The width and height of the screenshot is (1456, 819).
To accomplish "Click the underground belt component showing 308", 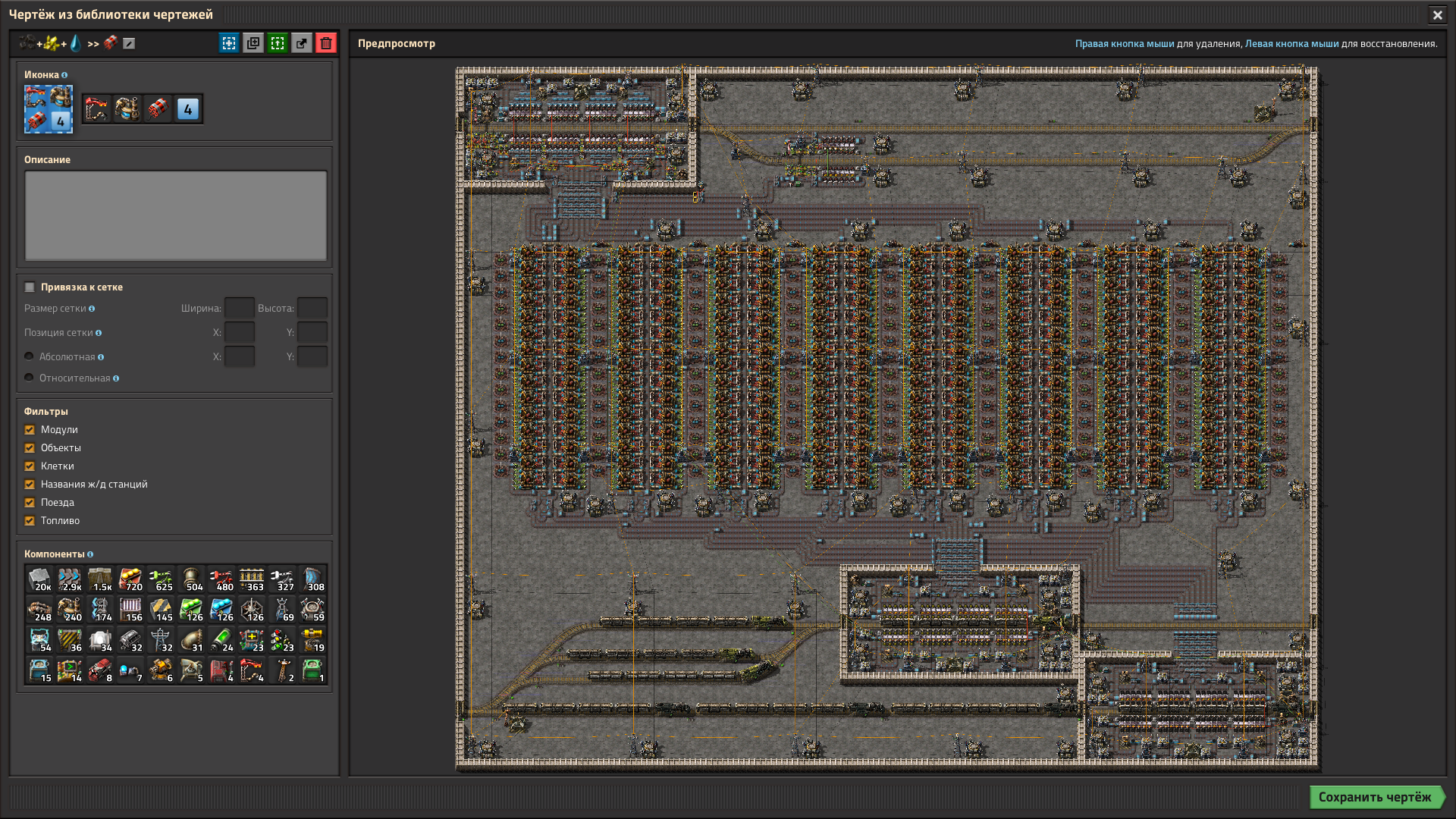I will pyautogui.click(x=312, y=579).
